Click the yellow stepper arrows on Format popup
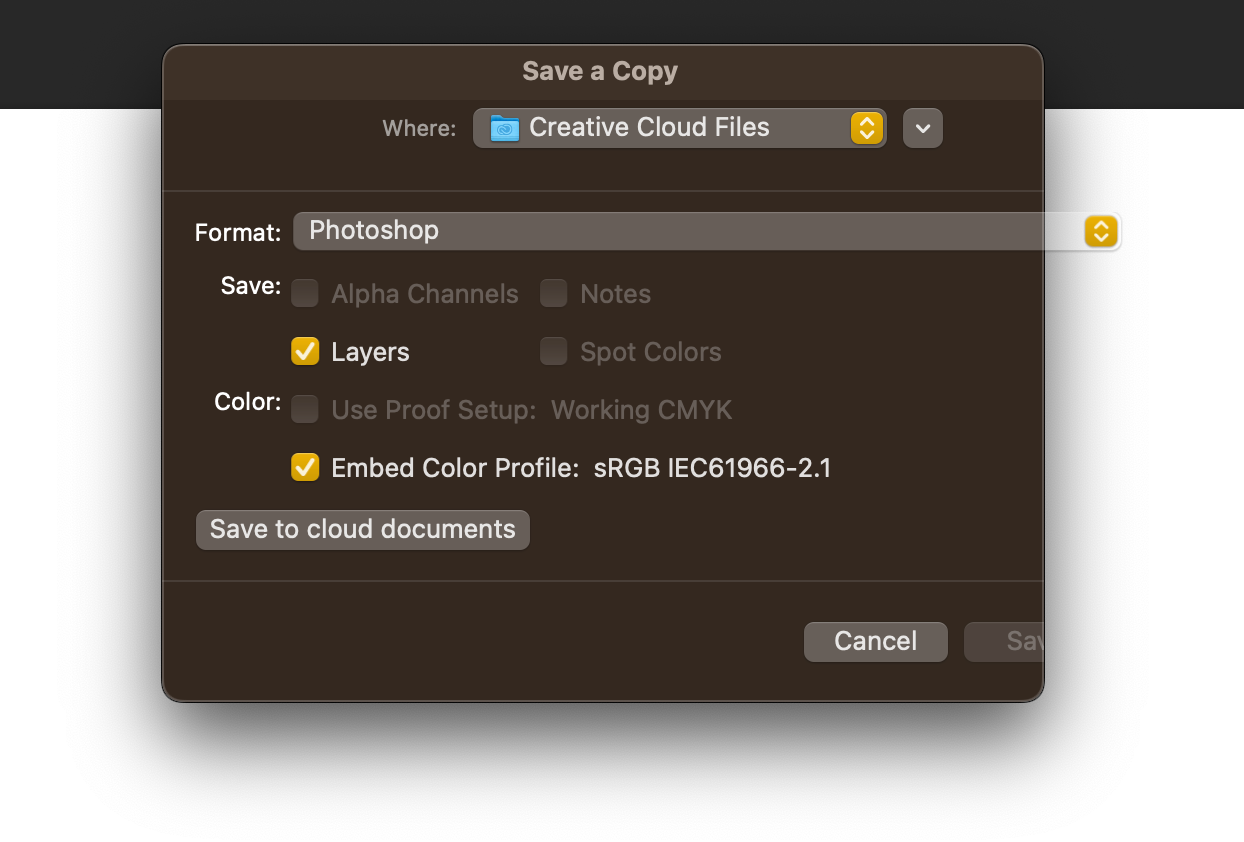 click(1100, 231)
